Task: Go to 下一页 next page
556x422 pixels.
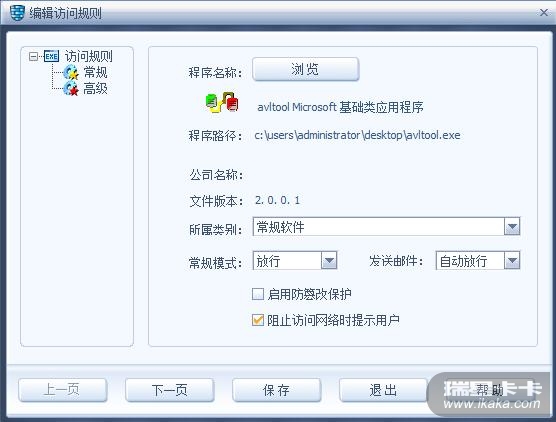Action: pyautogui.click(x=169, y=390)
